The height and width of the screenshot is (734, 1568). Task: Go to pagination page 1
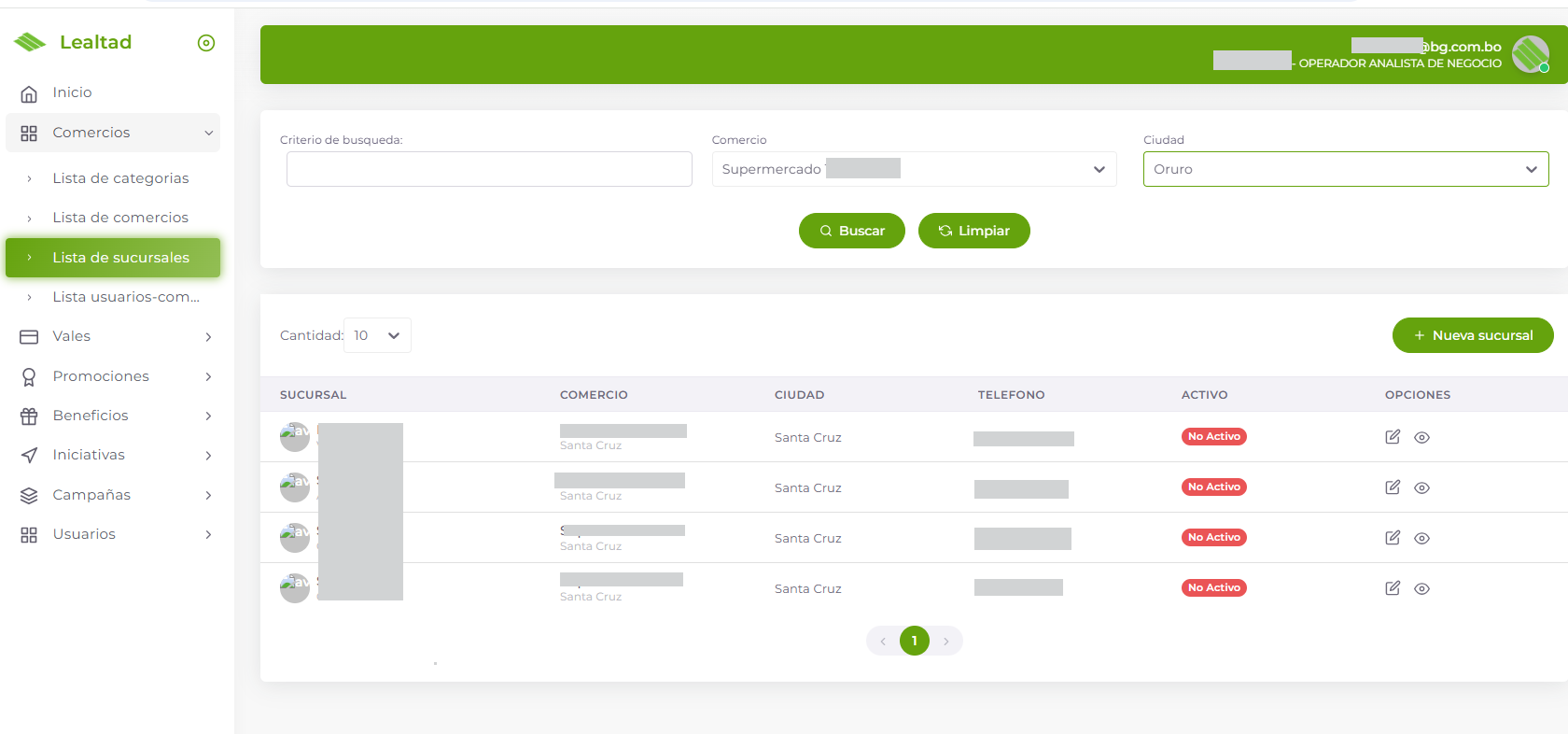[915, 641]
